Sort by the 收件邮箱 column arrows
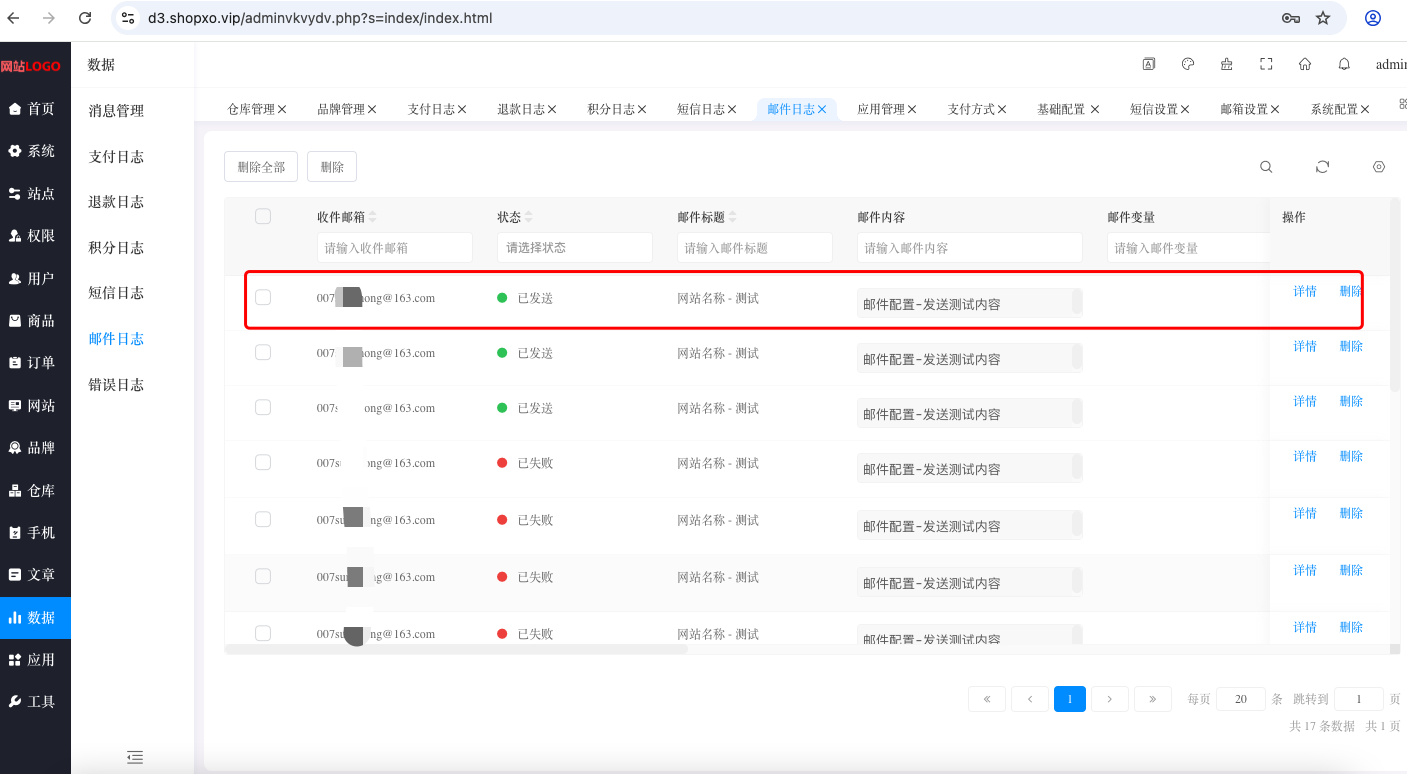 pos(373,217)
